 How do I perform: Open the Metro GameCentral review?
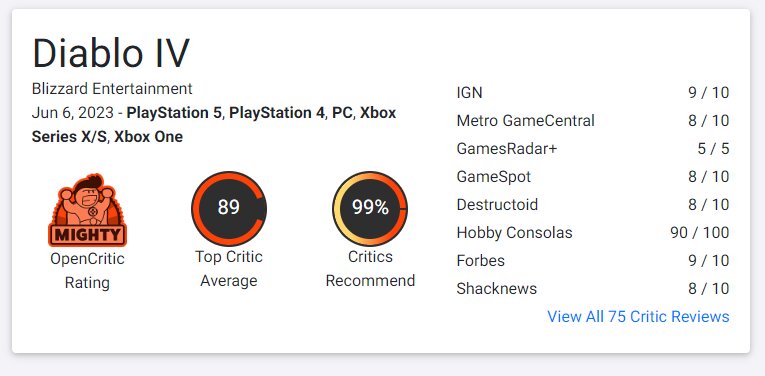coord(593,120)
